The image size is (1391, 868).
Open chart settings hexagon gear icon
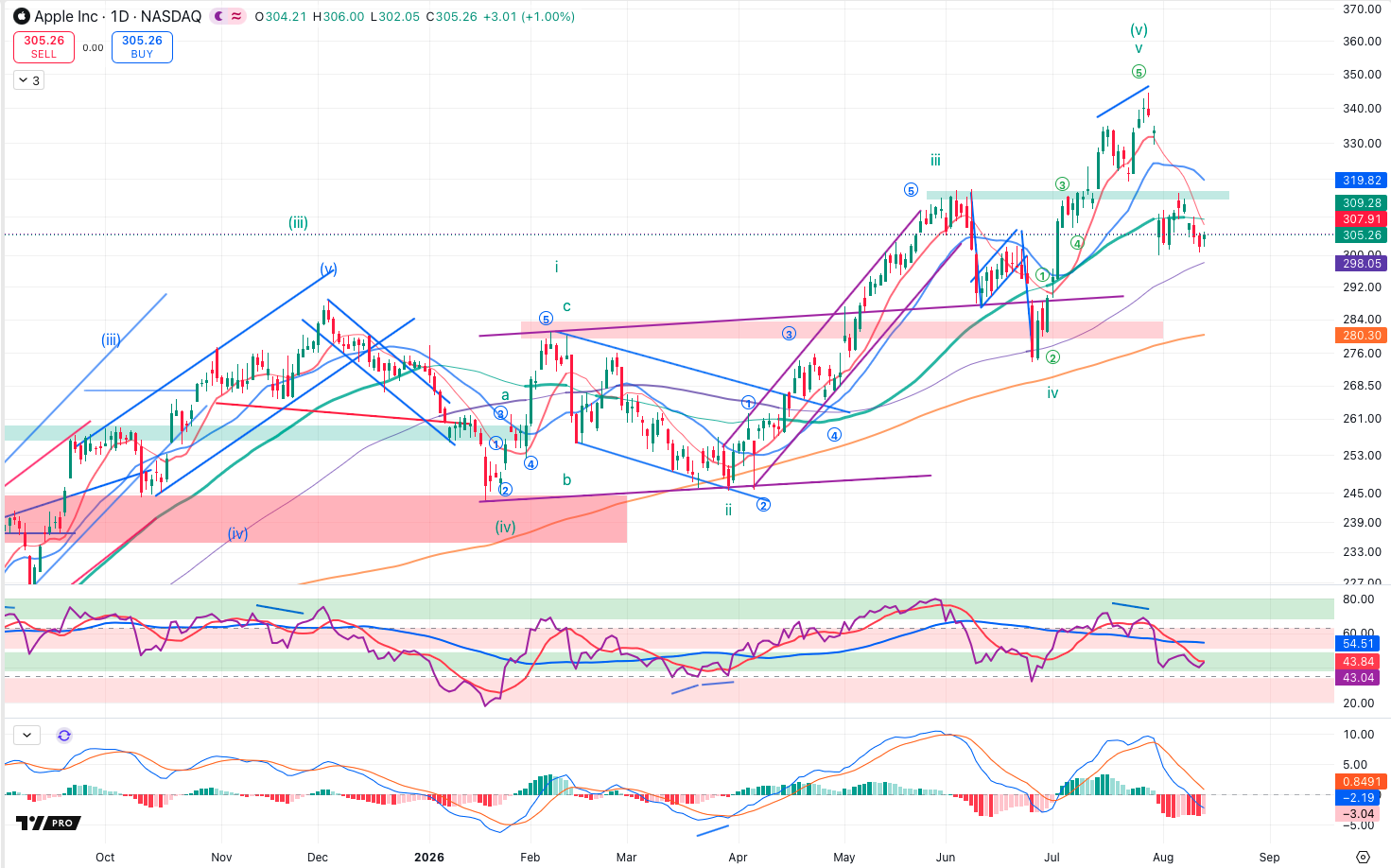click(1363, 857)
